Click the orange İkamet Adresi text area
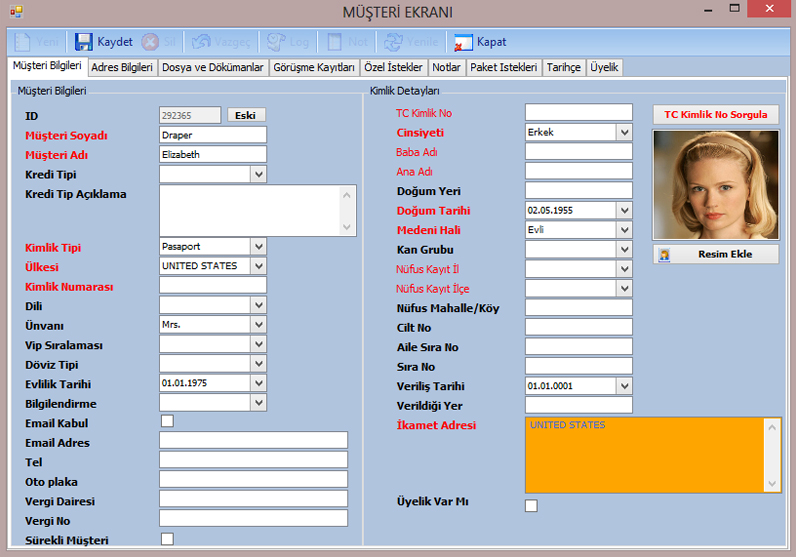796x557 pixels. coord(645,455)
